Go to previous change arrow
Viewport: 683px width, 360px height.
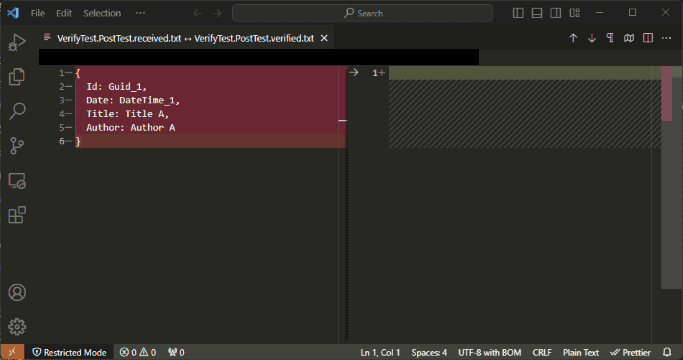573,38
